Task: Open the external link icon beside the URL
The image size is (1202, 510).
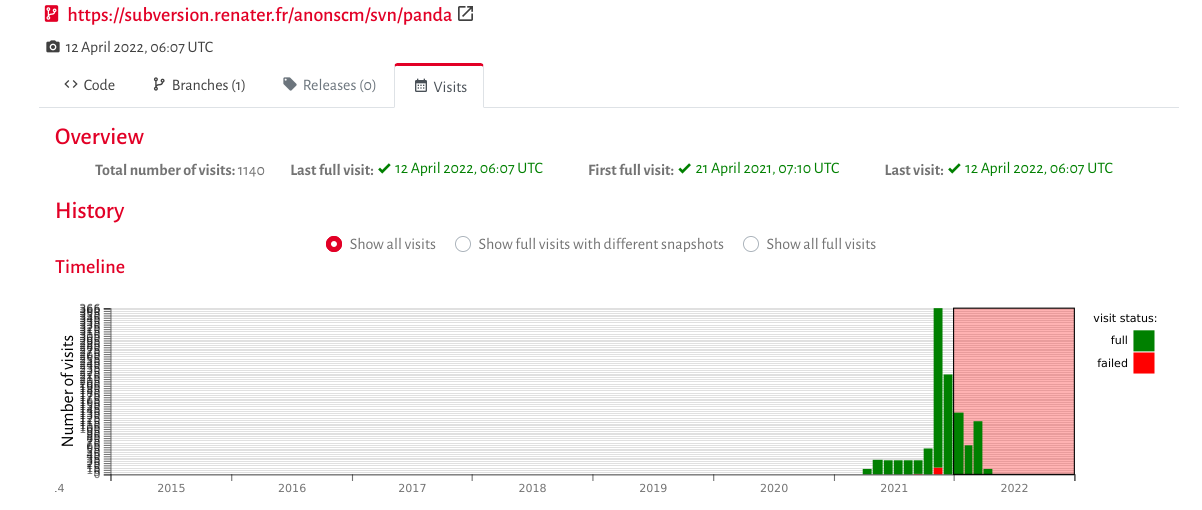Action: coord(465,14)
